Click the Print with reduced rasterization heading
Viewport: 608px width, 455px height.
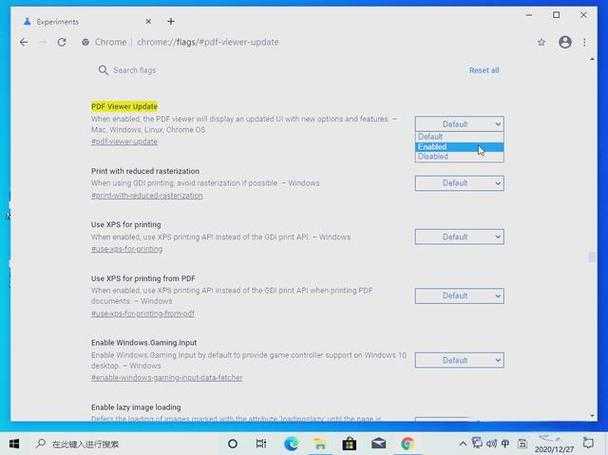tap(145, 171)
